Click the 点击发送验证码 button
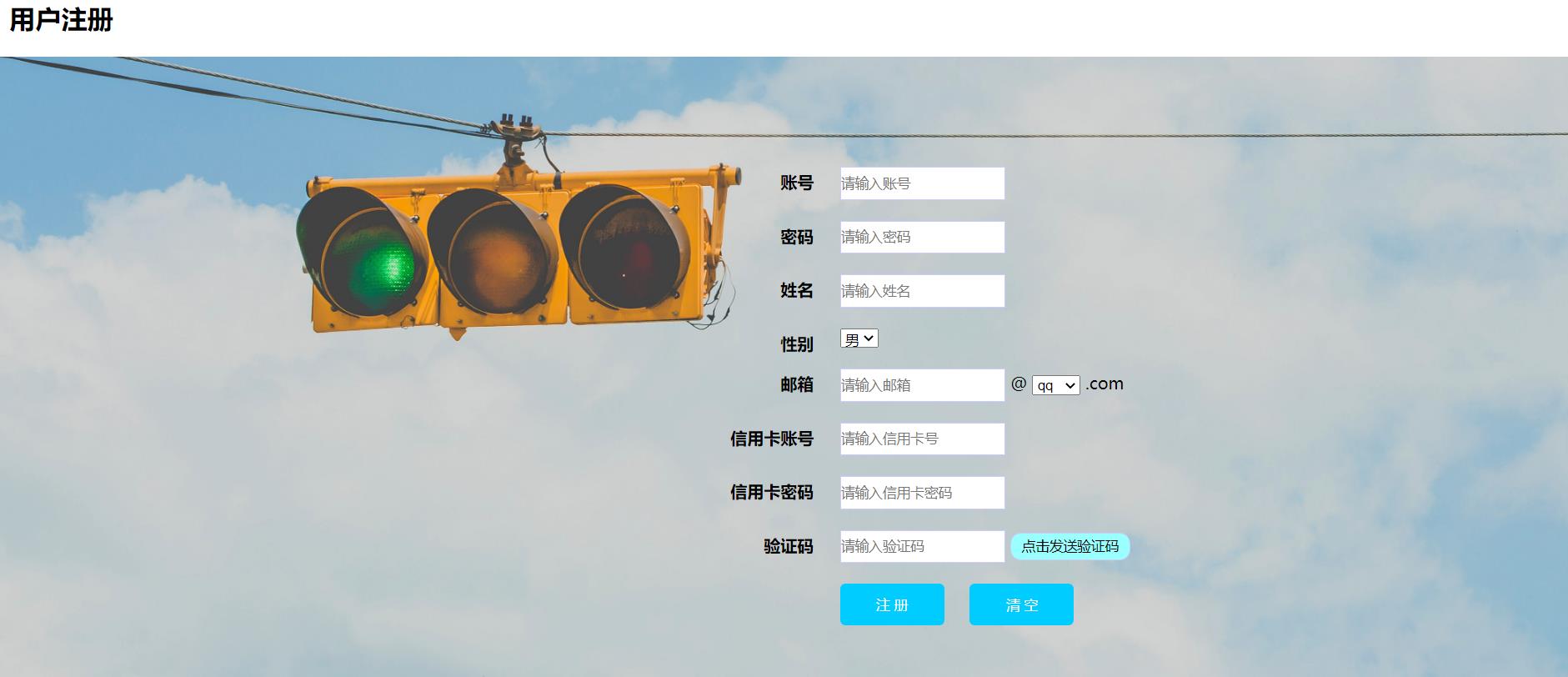The image size is (1568, 677). tap(1070, 547)
